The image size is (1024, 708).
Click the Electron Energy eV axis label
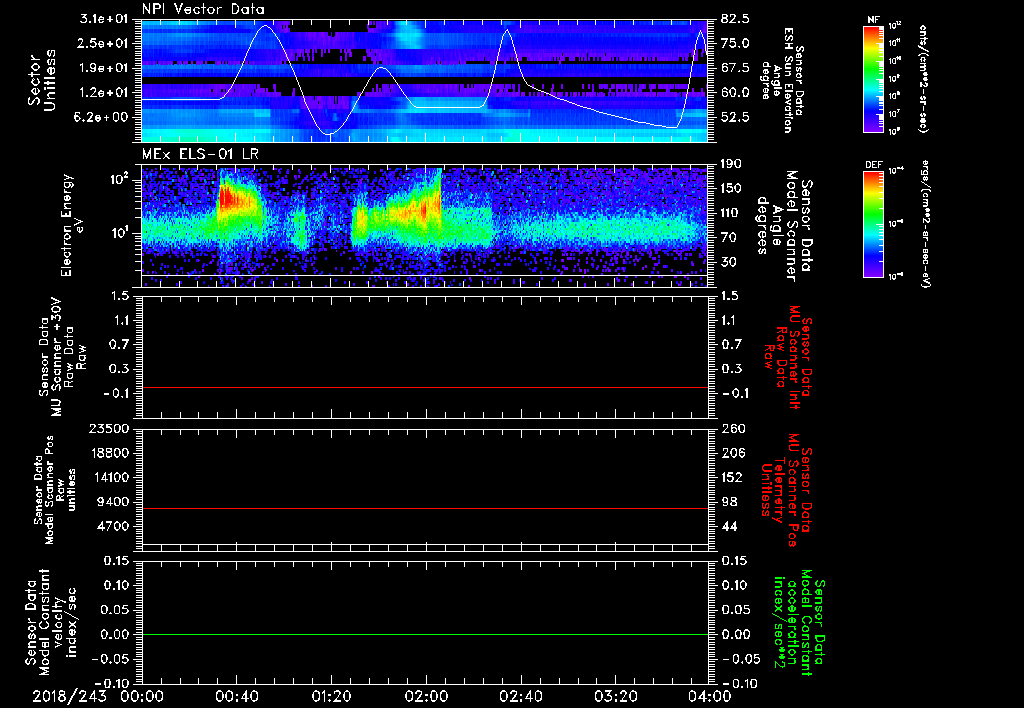(73, 225)
